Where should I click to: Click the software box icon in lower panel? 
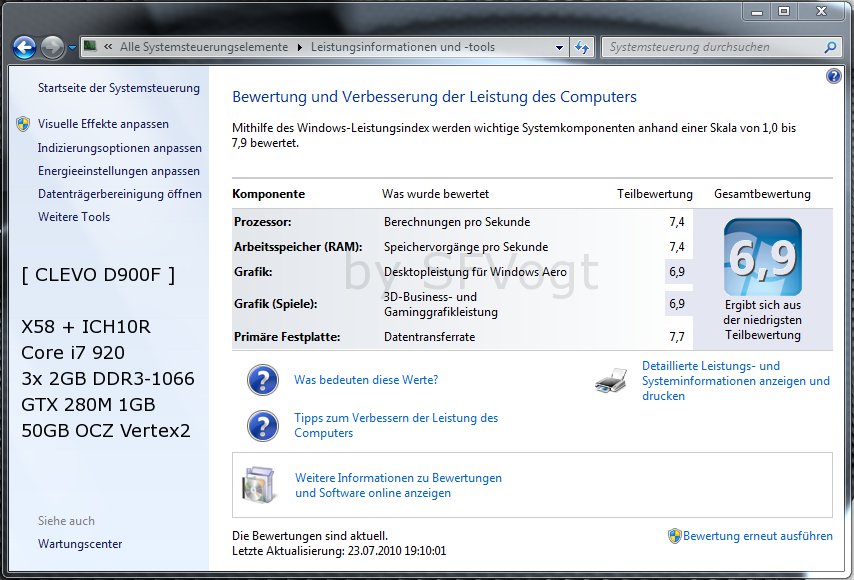point(259,484)
